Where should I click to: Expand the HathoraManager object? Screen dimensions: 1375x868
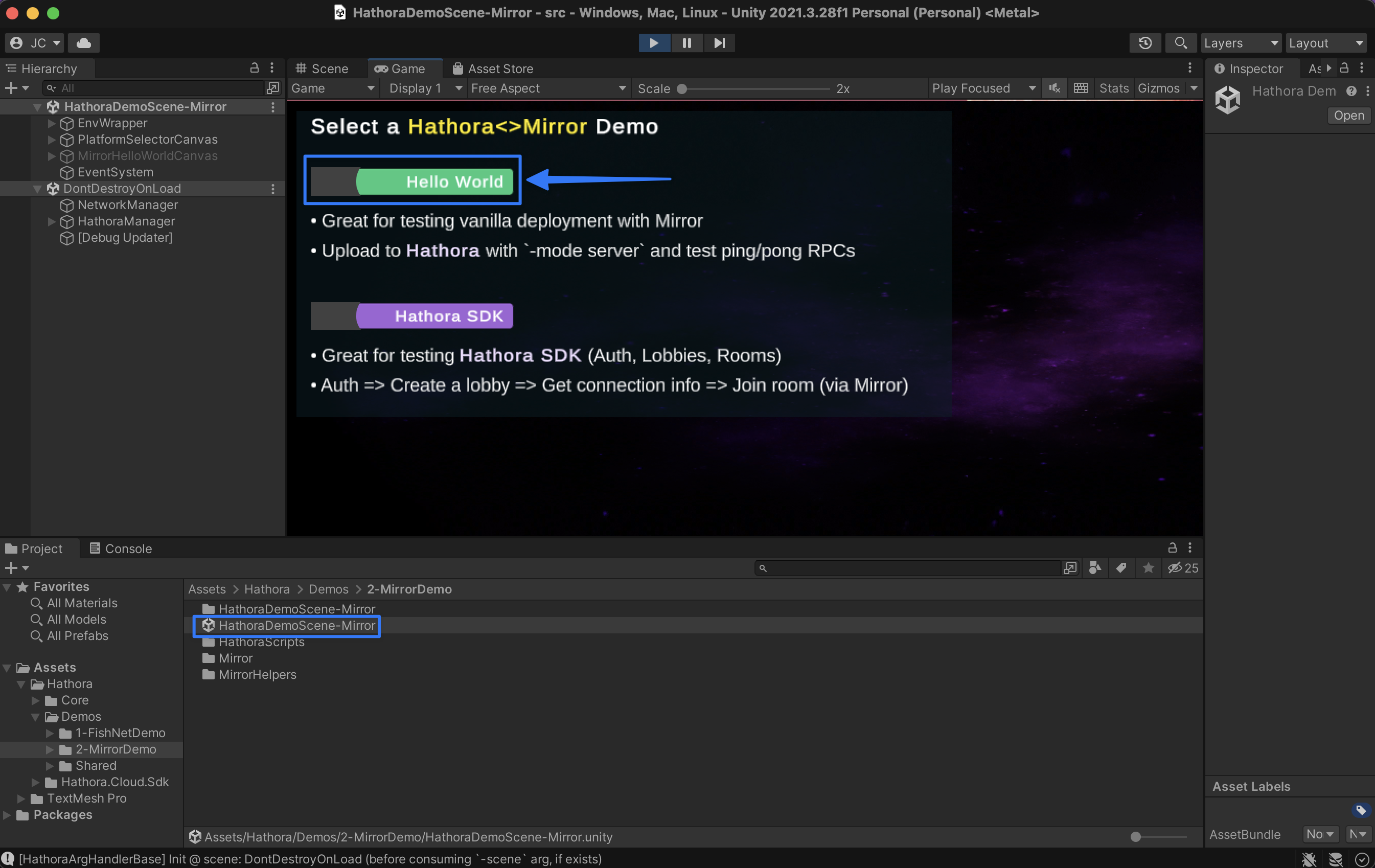click(x=52, y=221)
